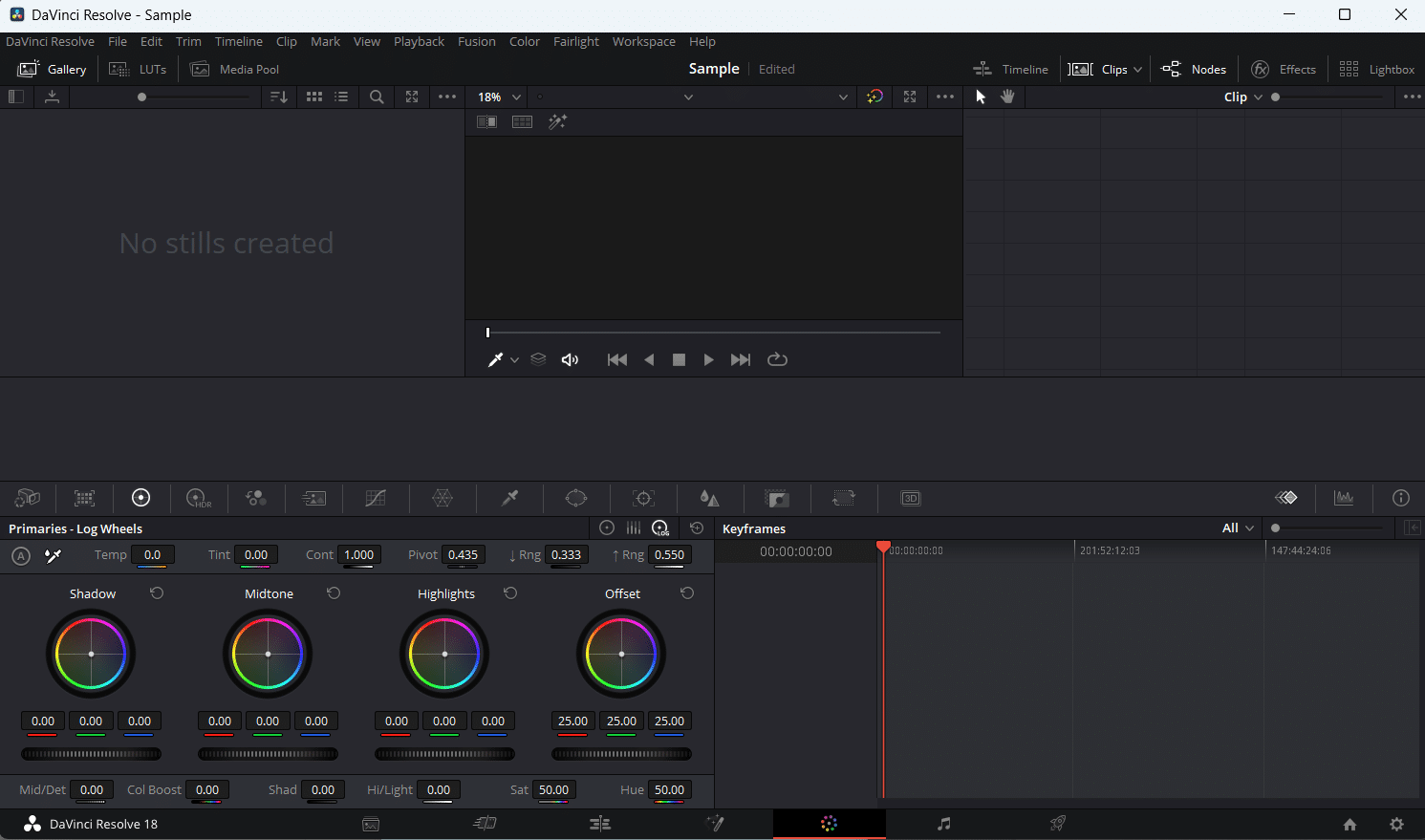The image size is (1425, 840).
Task: Select the Tracker palette icon
Action: (x=643, y=498)
